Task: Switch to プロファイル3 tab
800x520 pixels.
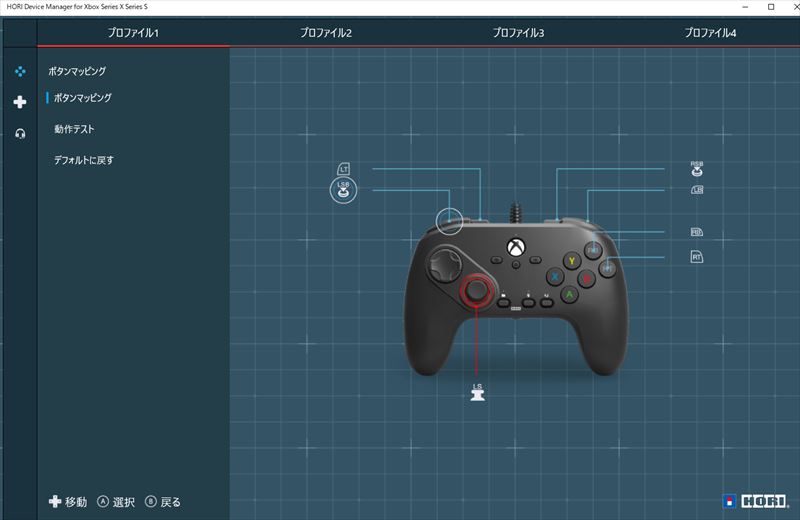Action: coord(518,33)
